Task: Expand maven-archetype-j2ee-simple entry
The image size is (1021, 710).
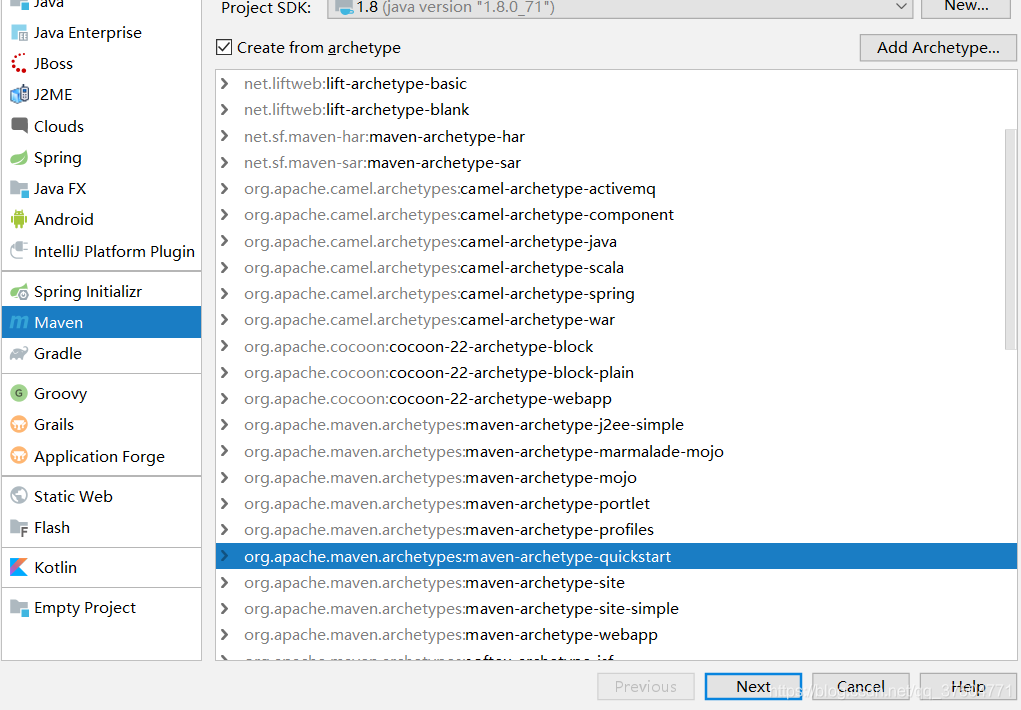Action: [x=225, y=425]
